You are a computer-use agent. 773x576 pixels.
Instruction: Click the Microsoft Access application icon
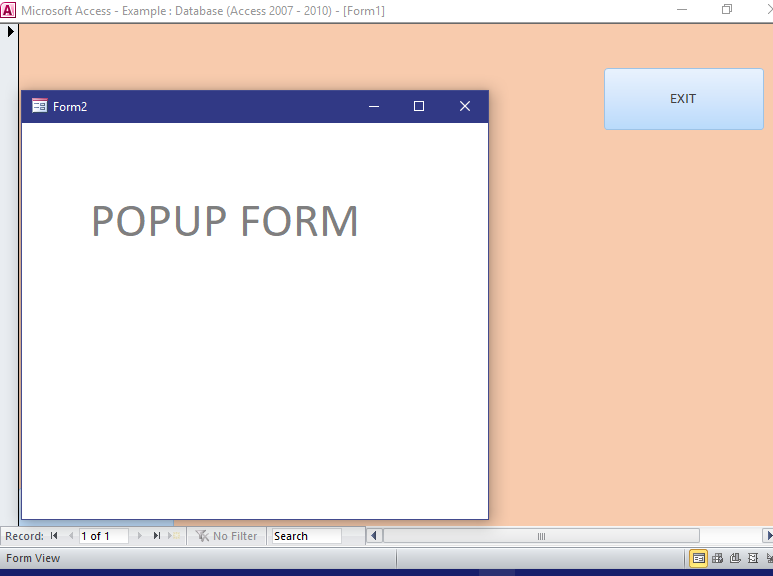tap(8, 10)
